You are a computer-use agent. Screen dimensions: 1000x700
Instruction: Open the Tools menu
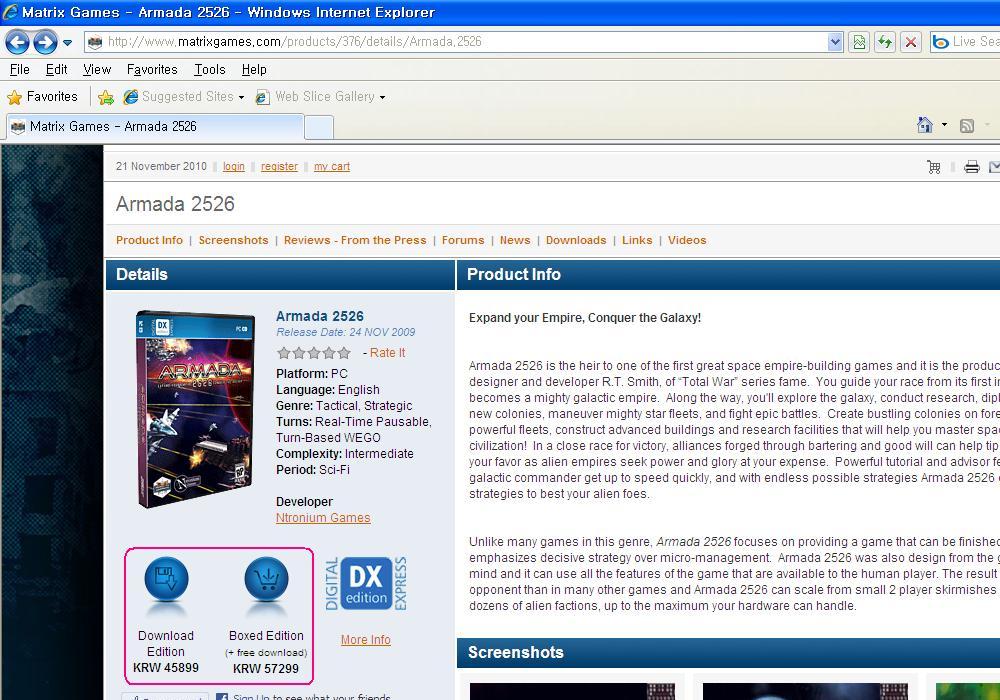point(210,69)
